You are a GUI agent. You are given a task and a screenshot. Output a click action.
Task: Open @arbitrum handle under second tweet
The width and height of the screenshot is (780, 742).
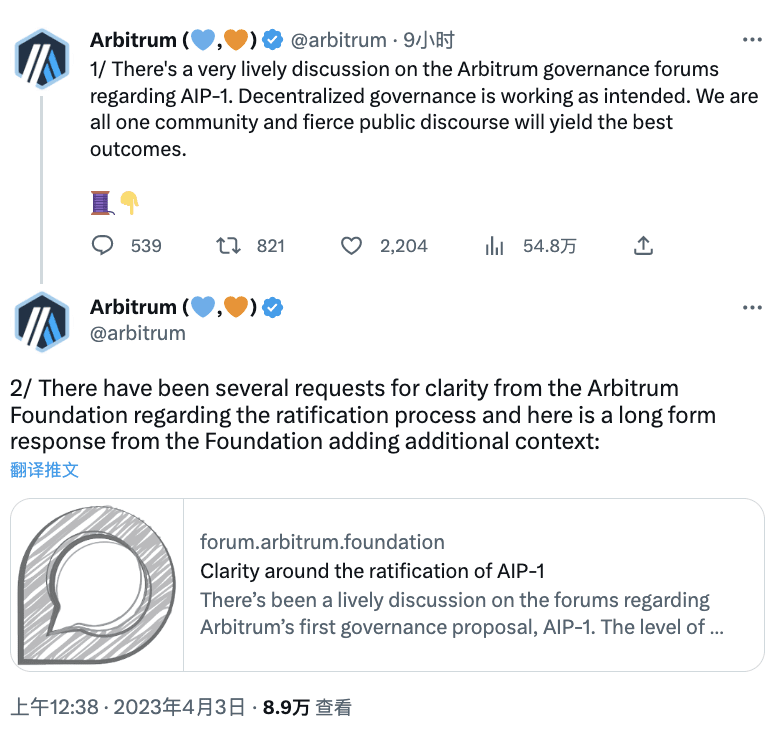tap(138, 333)
